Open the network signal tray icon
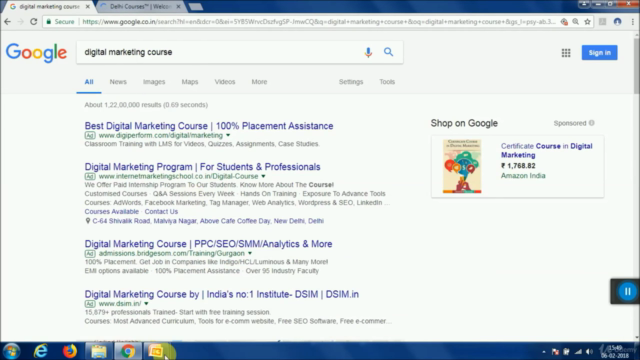 [578, 351]
